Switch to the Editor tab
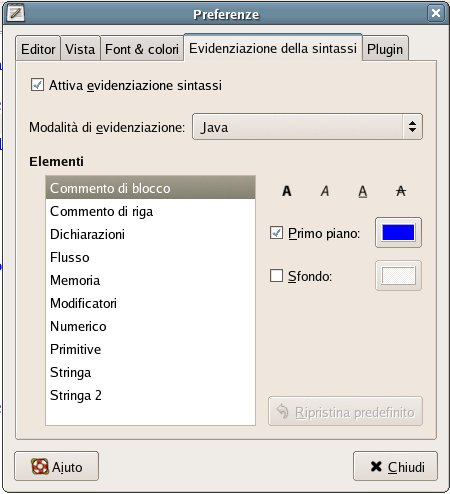This screenshot has width=450, height=494. pyautogui.click(x=38, y=49)
